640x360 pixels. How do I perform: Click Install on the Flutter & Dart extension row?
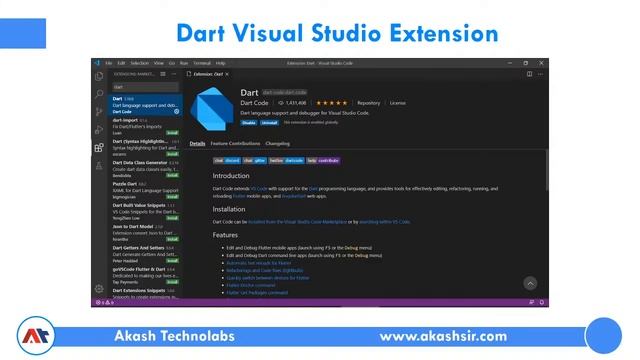click(x=172, y=282)
